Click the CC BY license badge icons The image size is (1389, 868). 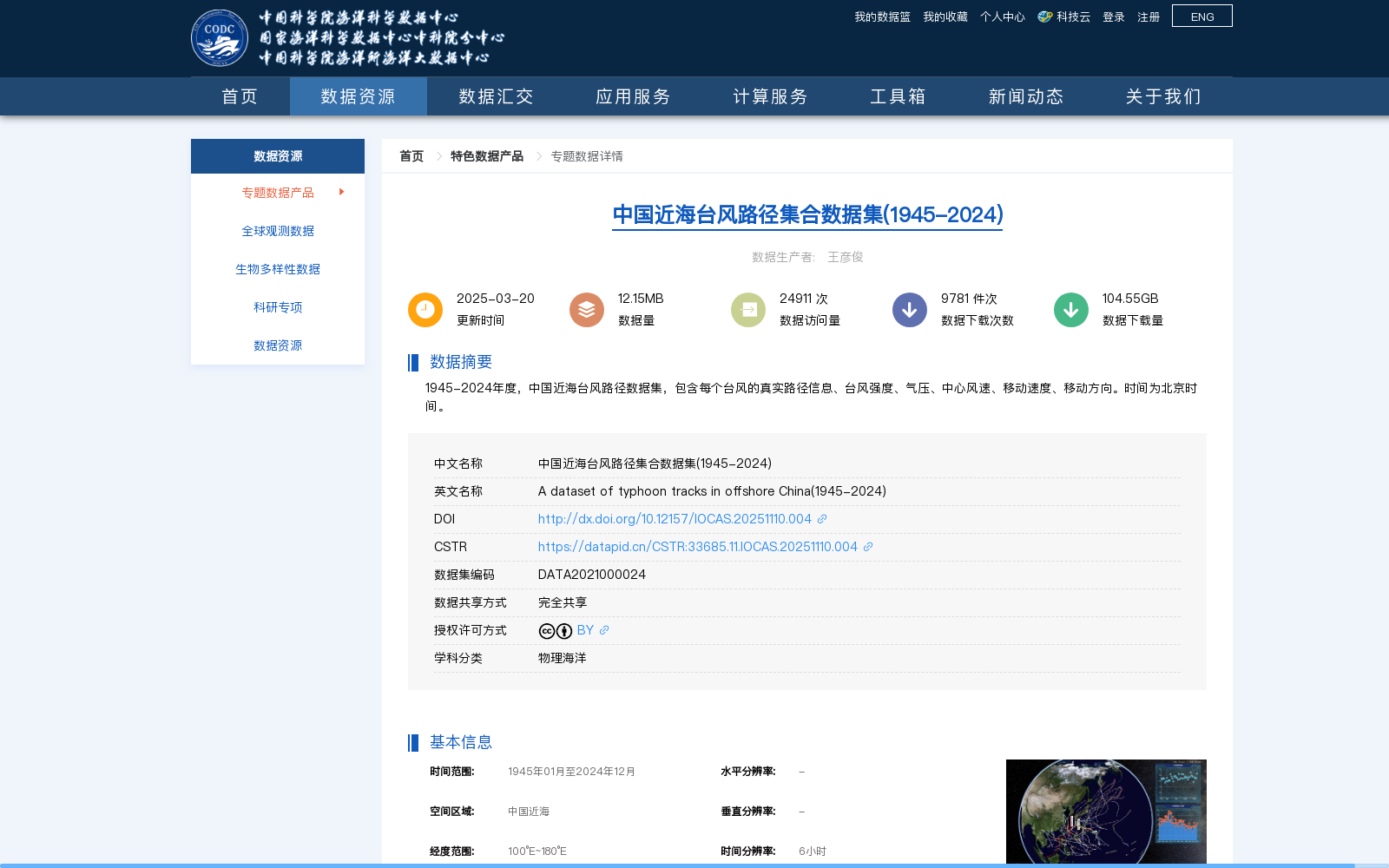click(x=554, y=630)
